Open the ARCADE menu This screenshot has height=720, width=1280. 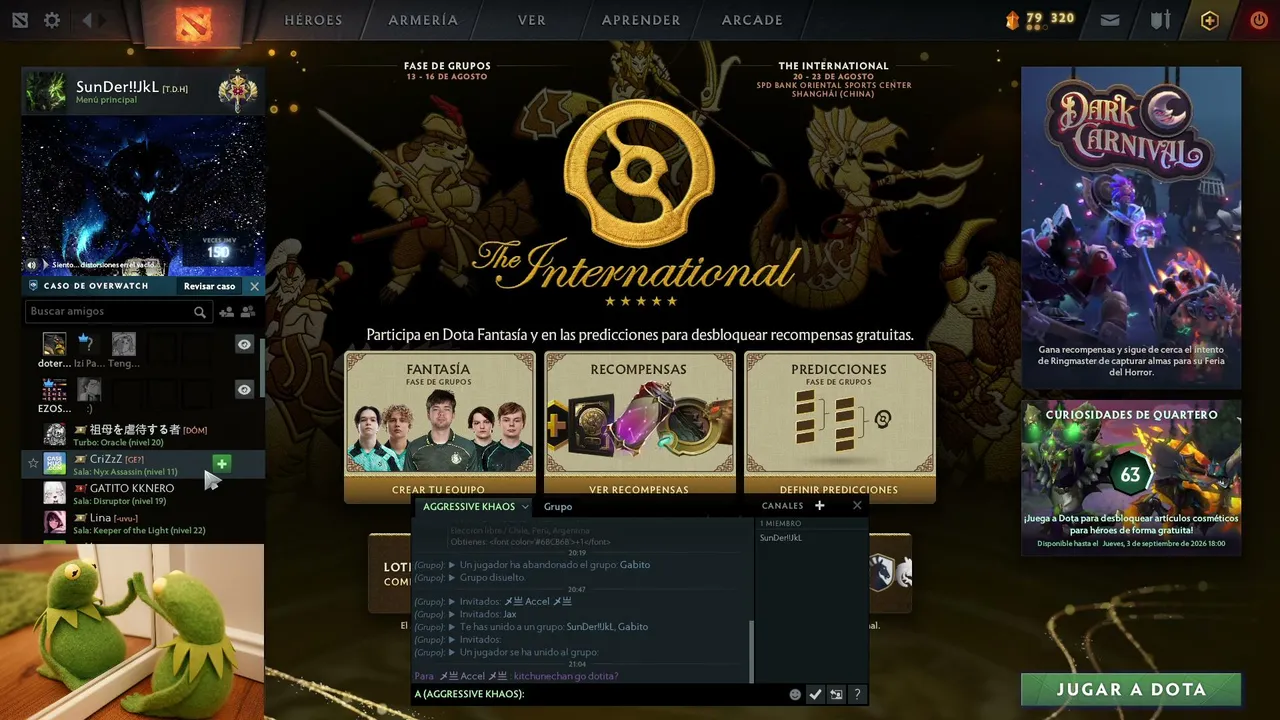point(752,20)
